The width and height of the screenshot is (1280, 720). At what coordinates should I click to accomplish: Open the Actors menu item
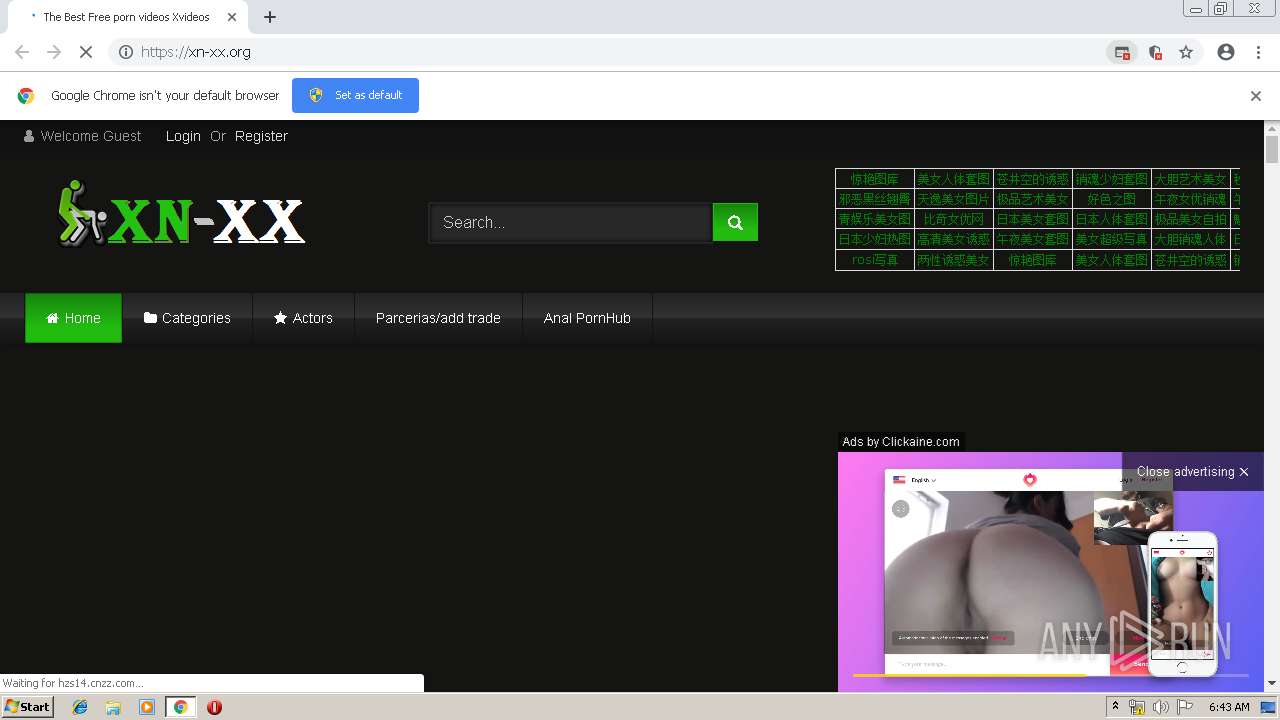point(303,318)
